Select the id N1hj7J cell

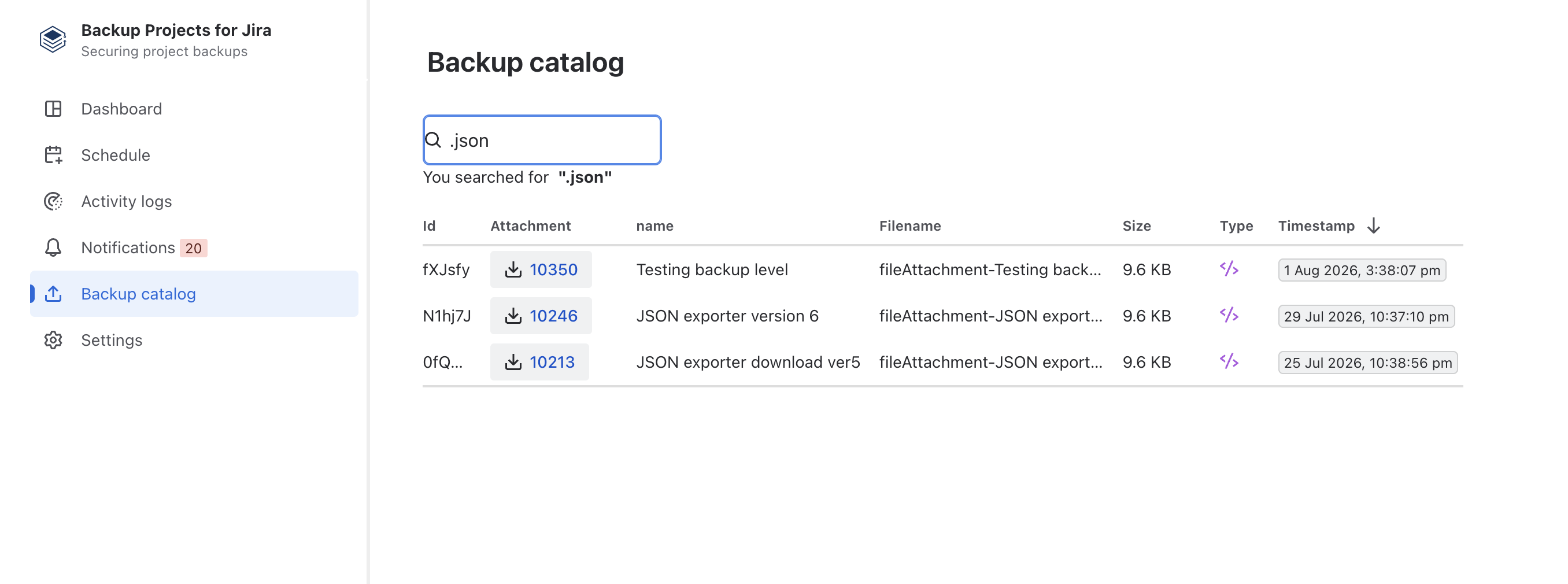click(x=447, y=316)
